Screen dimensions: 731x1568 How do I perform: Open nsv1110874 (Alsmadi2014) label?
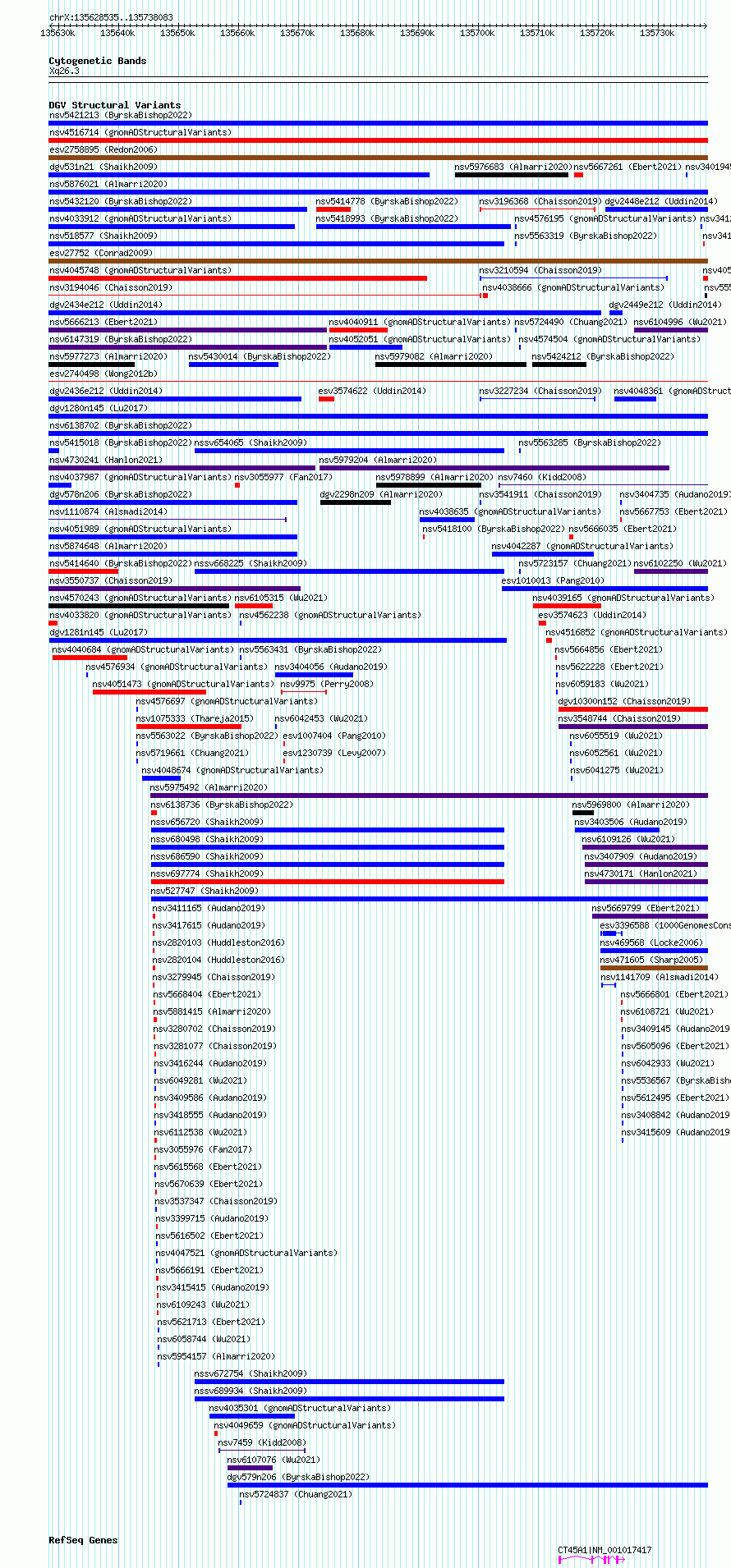(x=108, y=511)
